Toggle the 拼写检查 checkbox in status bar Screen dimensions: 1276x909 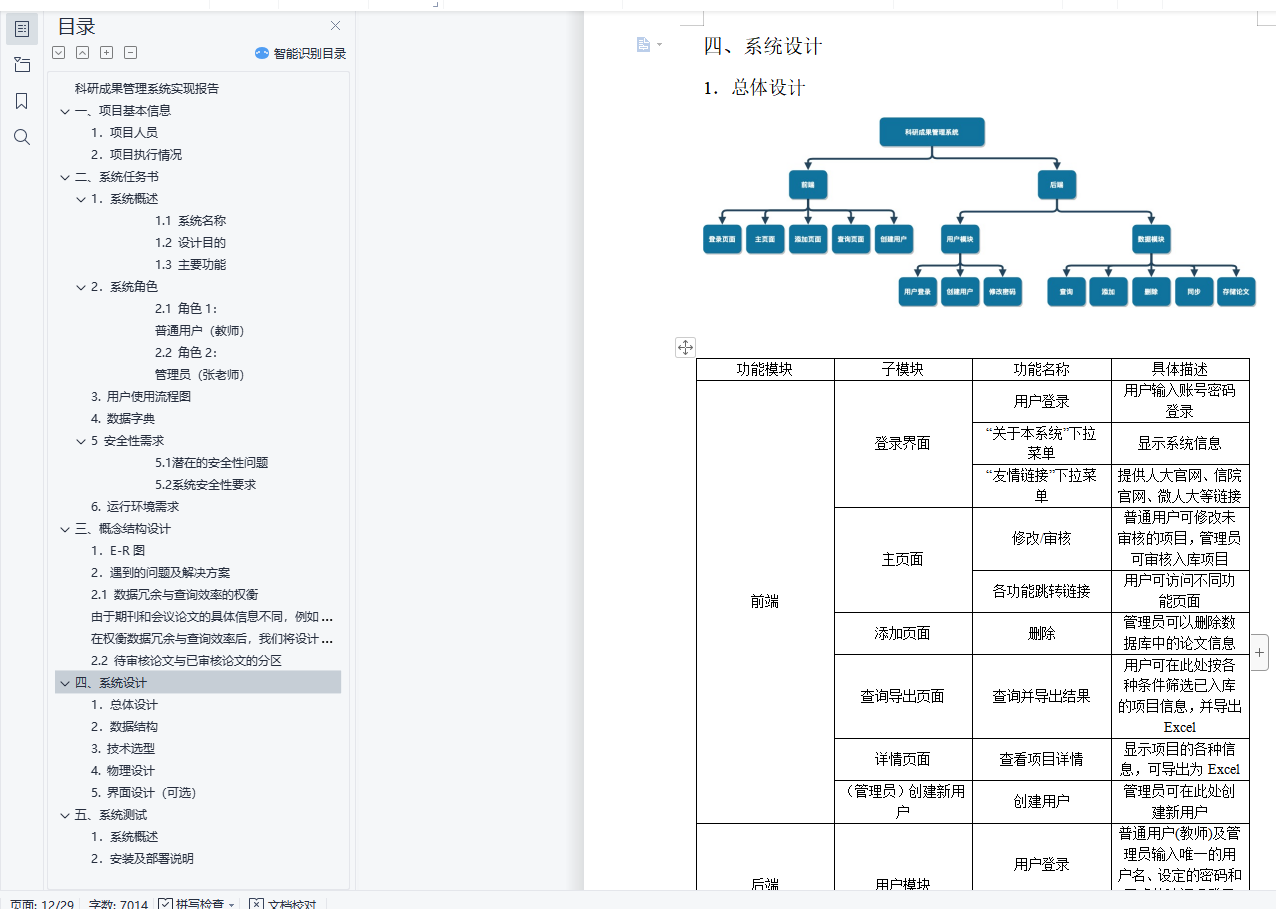(165, 904)
